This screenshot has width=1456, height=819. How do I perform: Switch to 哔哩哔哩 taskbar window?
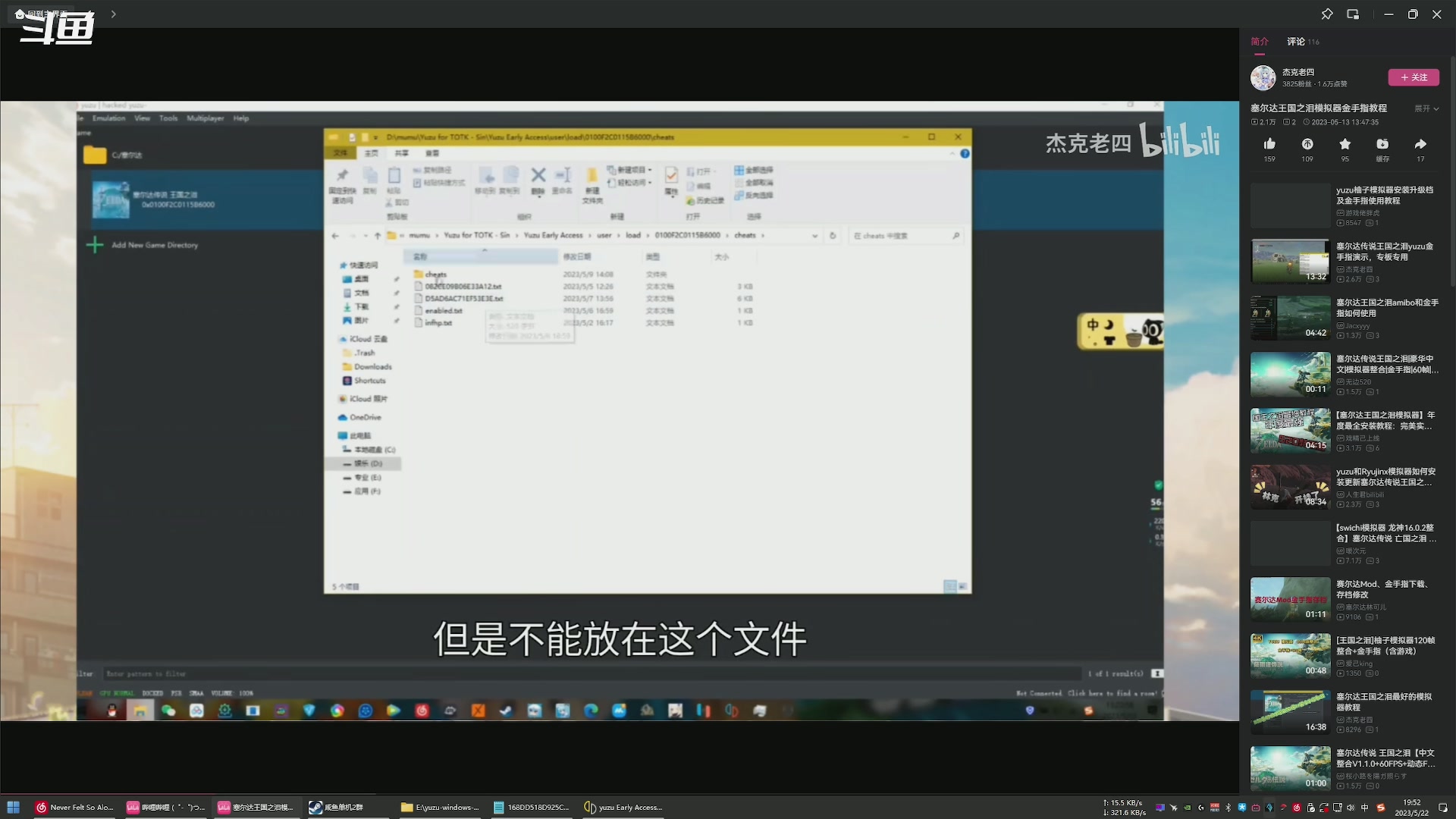pyautogui.click(x=166, y=807)
